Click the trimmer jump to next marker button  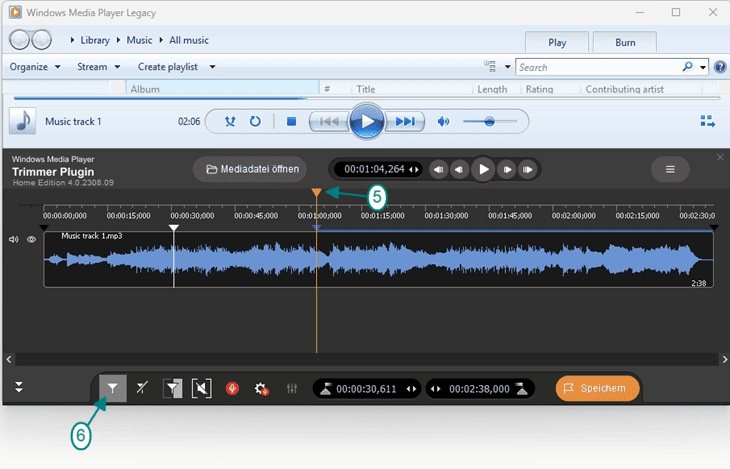(x=527, y=170)
